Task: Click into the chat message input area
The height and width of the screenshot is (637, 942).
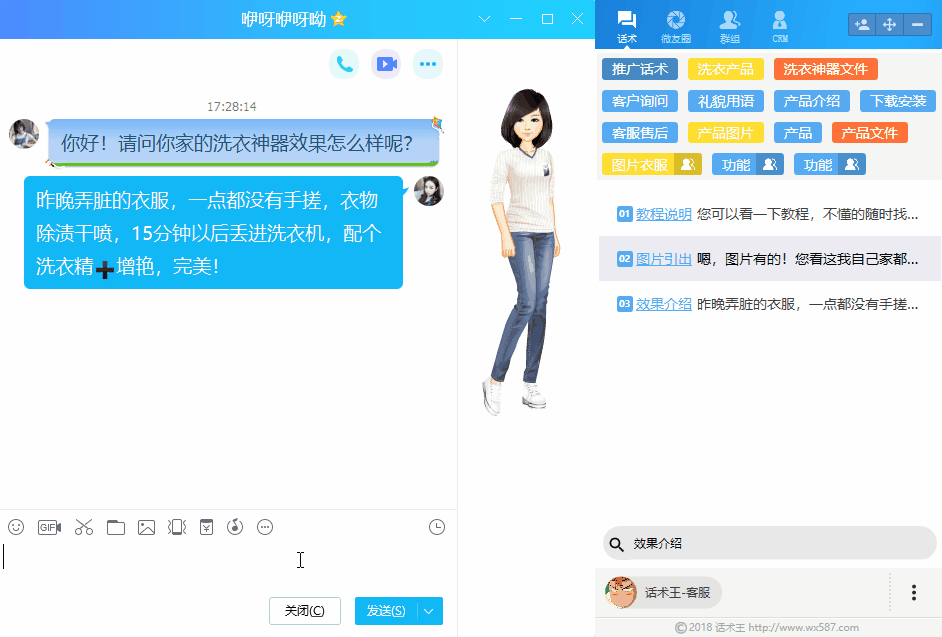Action: 228,565
